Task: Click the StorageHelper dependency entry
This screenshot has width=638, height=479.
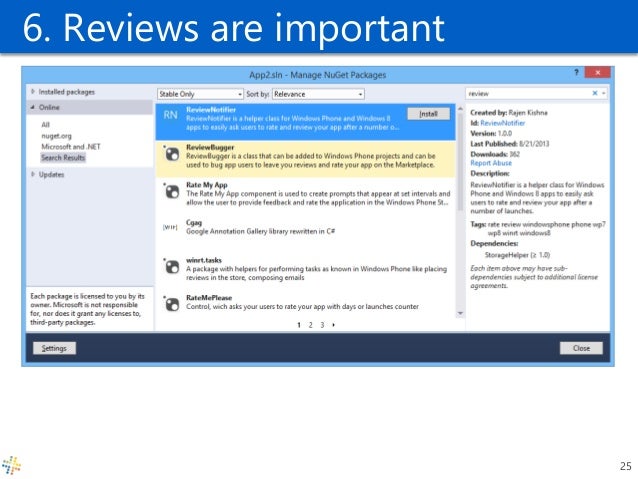Action: [x=517, y=255]
